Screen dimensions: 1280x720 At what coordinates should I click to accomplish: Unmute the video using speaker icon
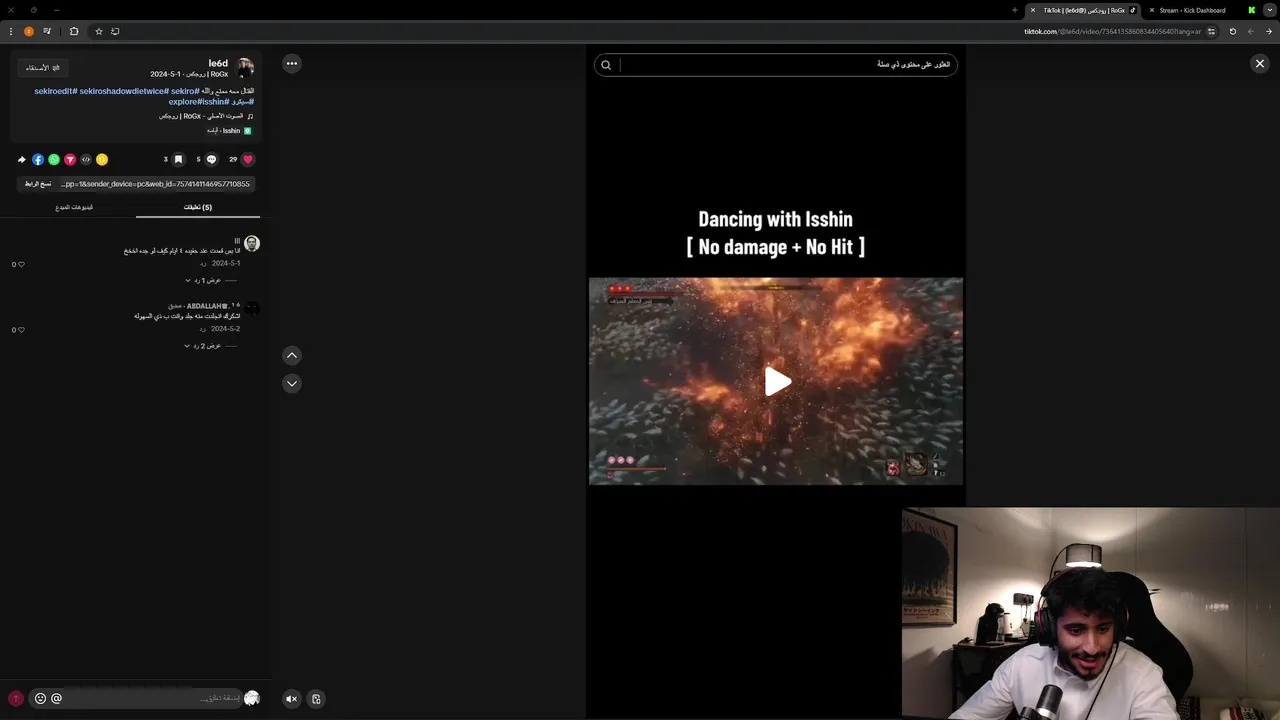click(291, 699)
